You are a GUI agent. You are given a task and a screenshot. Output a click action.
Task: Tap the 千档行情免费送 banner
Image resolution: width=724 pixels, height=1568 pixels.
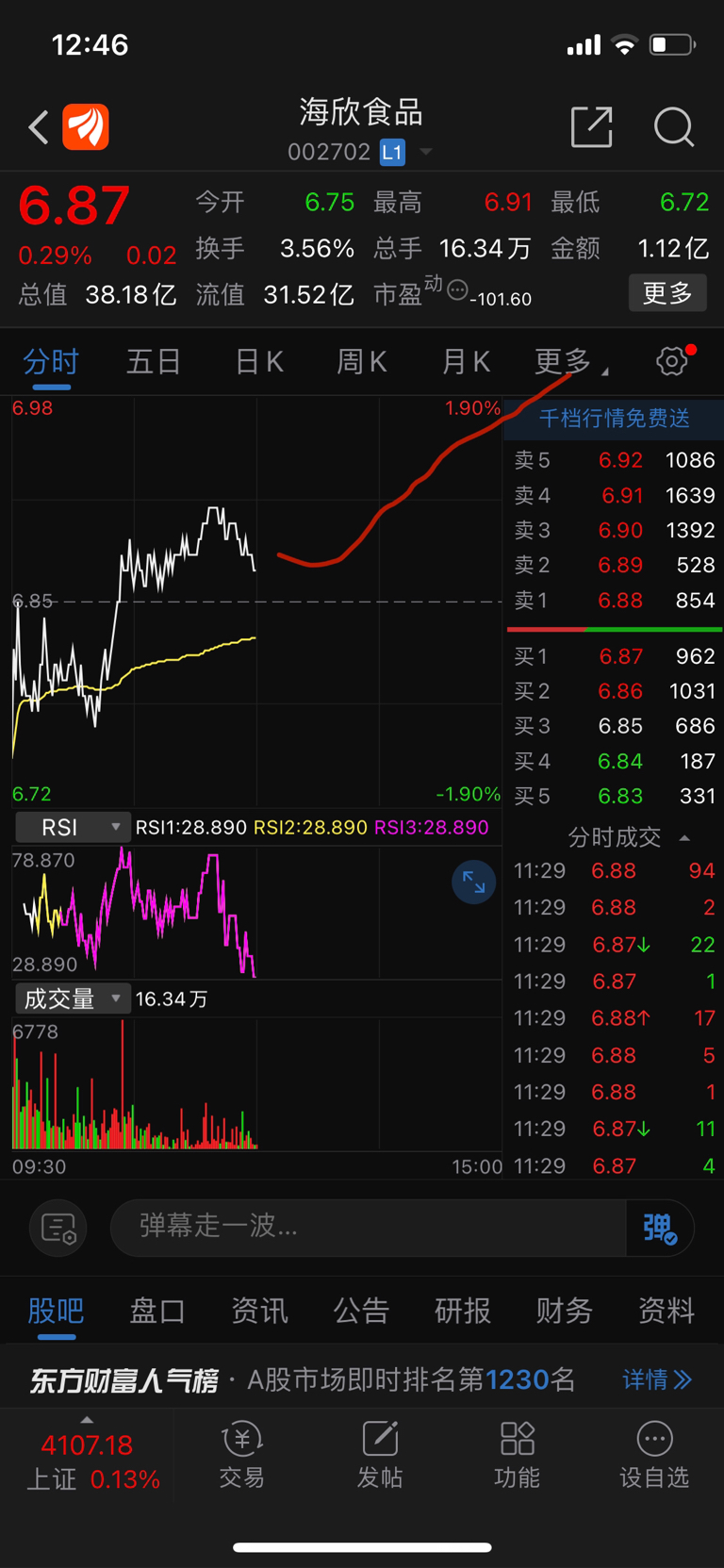pos(614,419)
